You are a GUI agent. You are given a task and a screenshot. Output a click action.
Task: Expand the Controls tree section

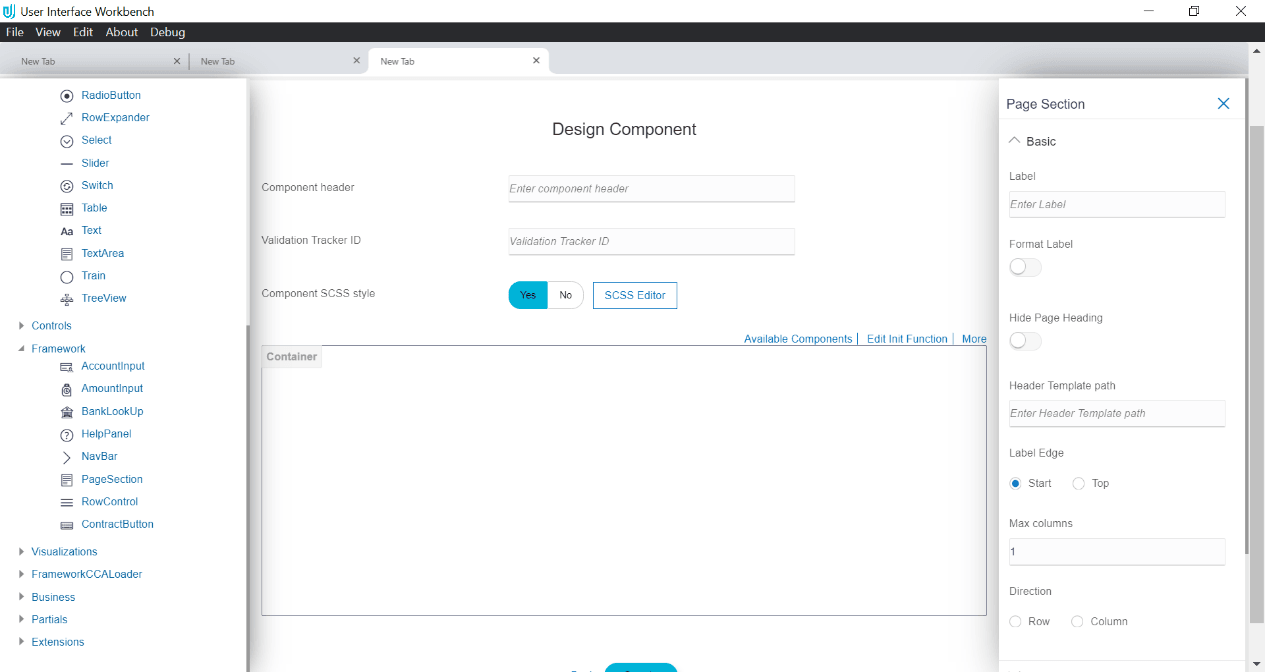click(x=21, y=325)
